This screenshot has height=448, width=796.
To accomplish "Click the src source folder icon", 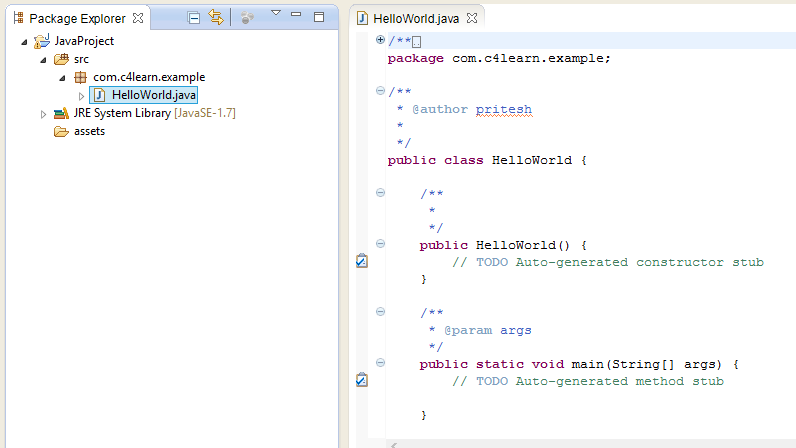I will click(x=61, y=59).
